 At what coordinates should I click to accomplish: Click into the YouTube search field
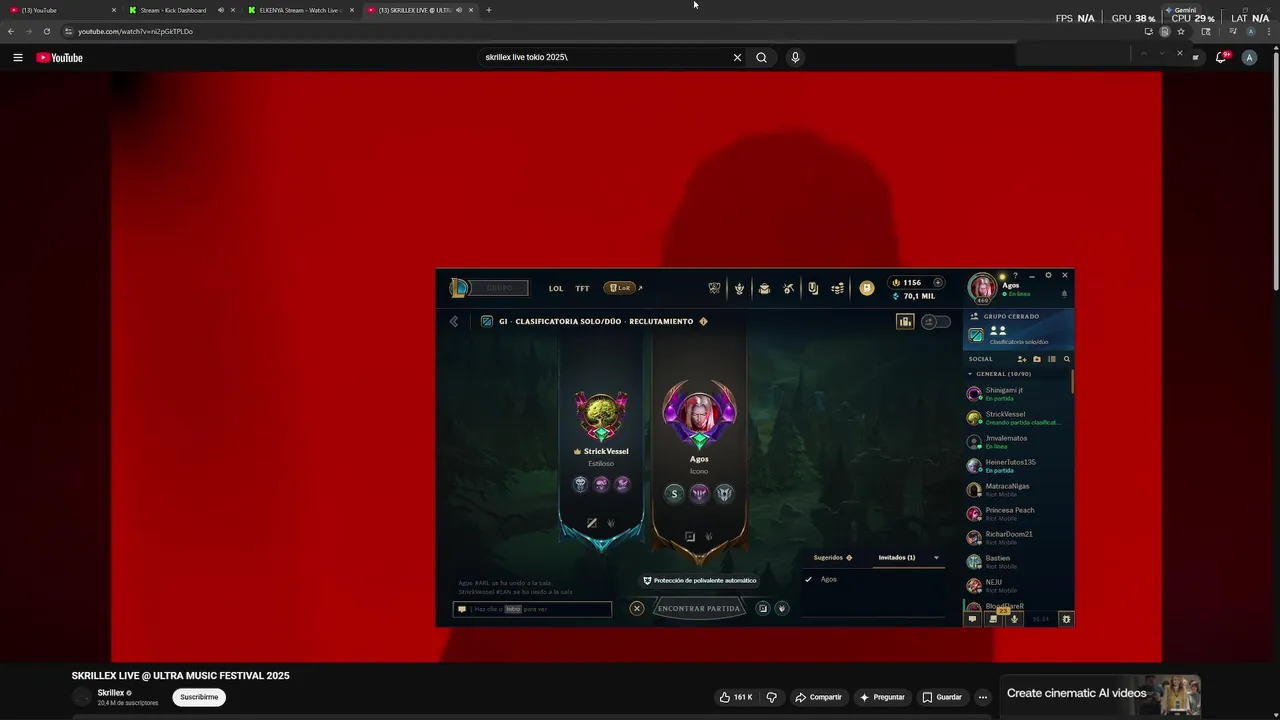click(605, 58)
